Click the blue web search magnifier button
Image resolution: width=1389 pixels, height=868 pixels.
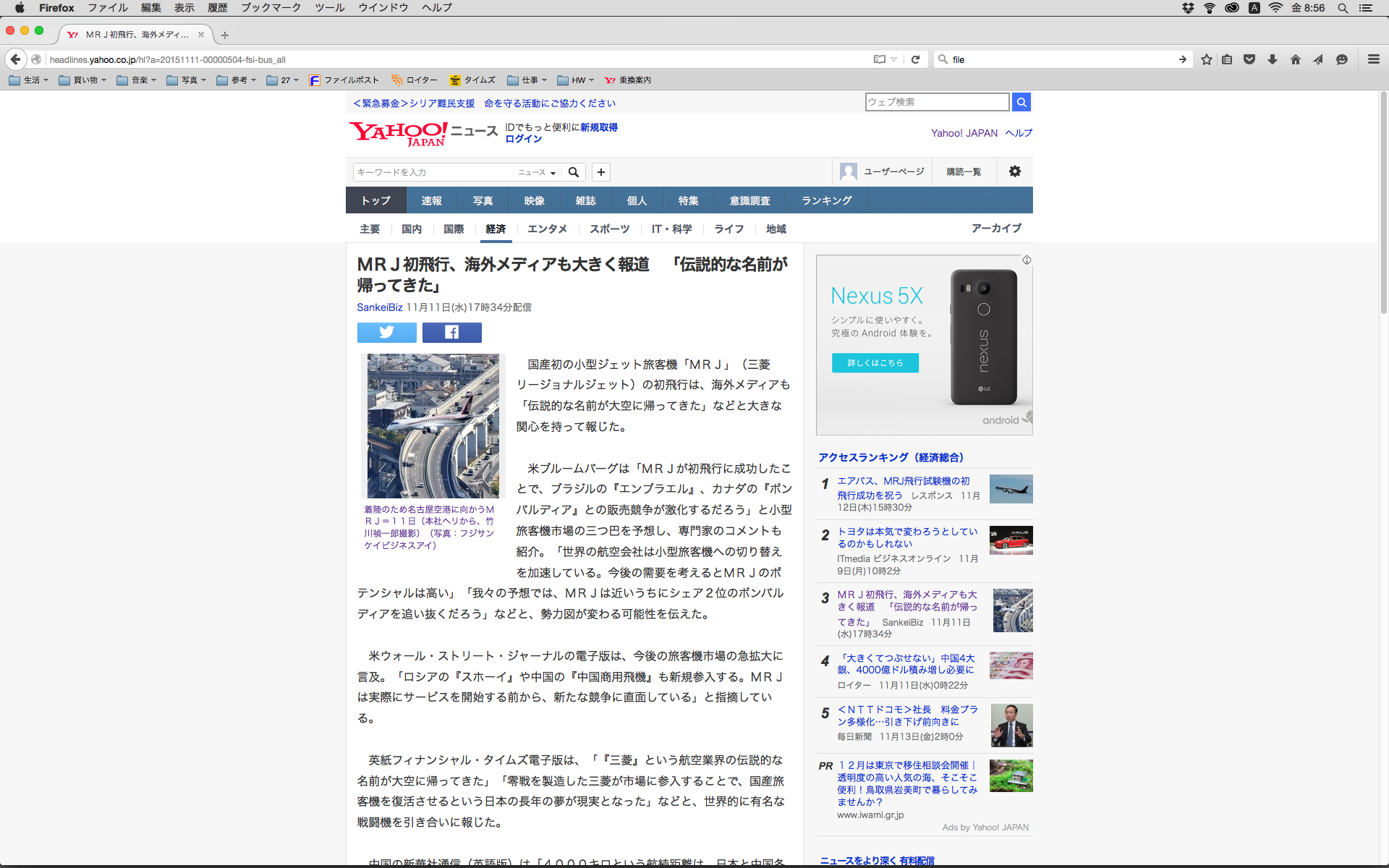tap(1021, 102)
